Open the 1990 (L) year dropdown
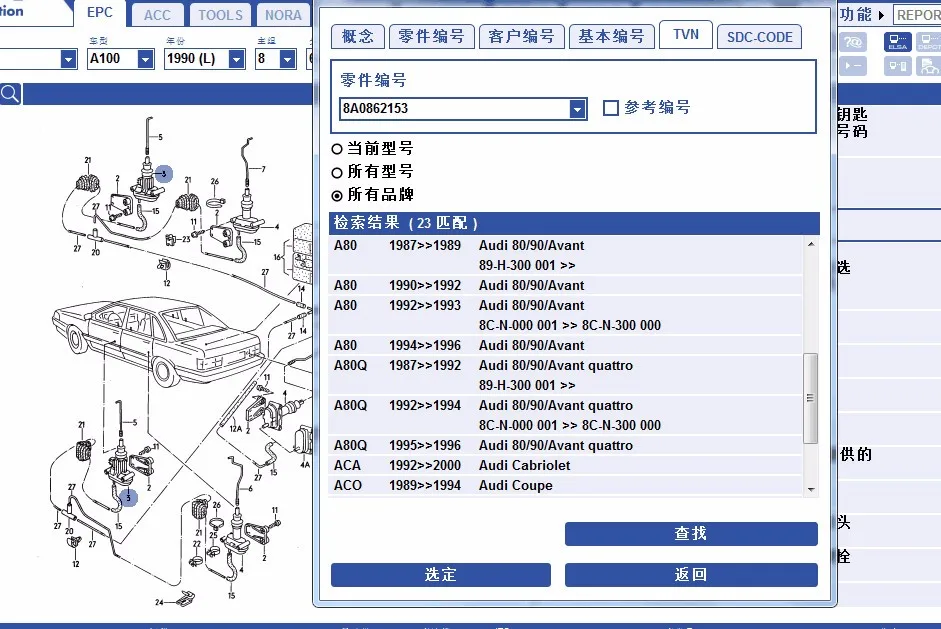The height and width of the screenshot is (629, 941). pos(237,59)
